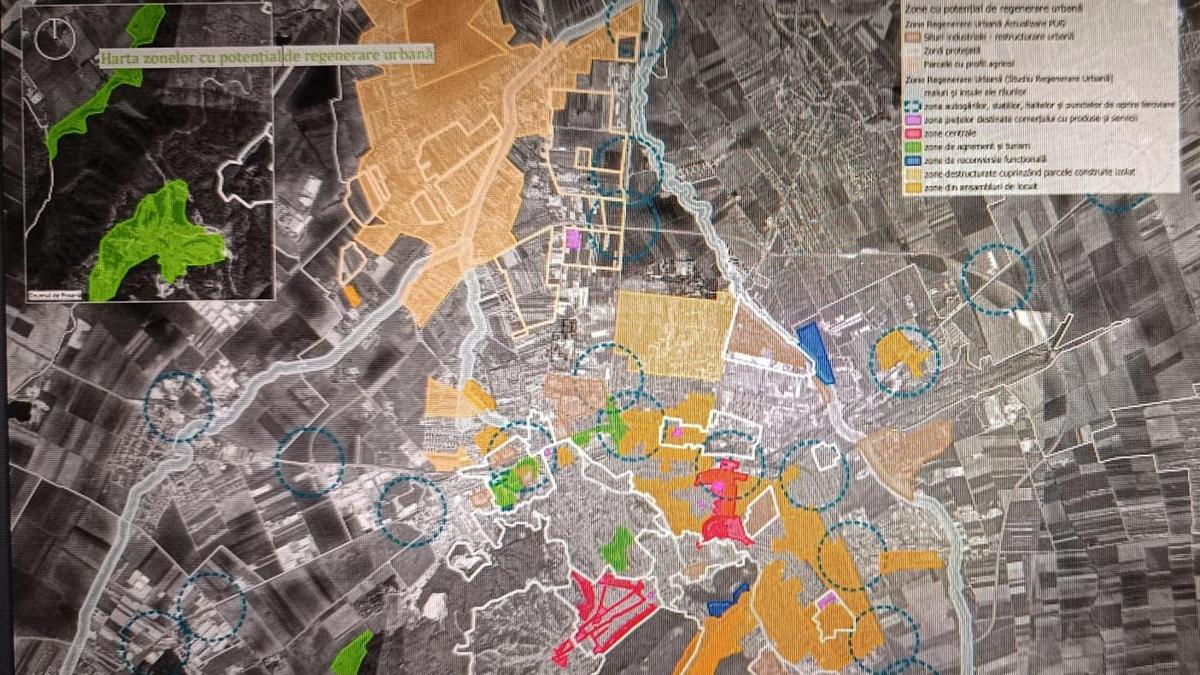Click the dashed circle containing the orange patch
The height and width of the screenshot is (675, 1200).
coord(903,359)
